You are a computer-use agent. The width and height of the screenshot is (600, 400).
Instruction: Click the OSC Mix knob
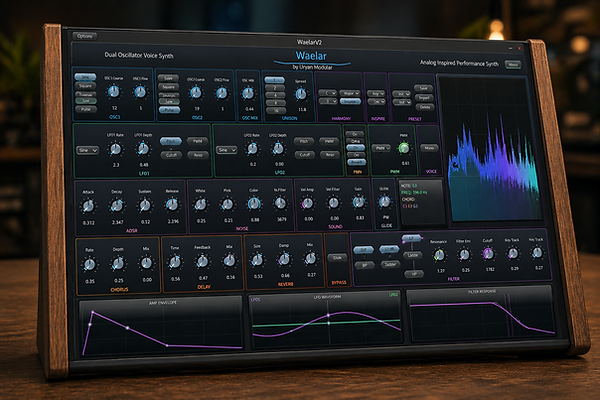[248, 93]
